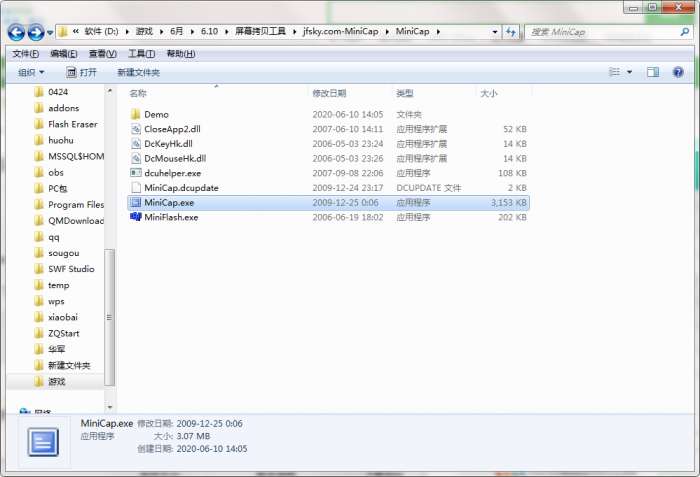The image size is (700, 477).
Task: Open the 文件(F) menu
Action: 25,54
